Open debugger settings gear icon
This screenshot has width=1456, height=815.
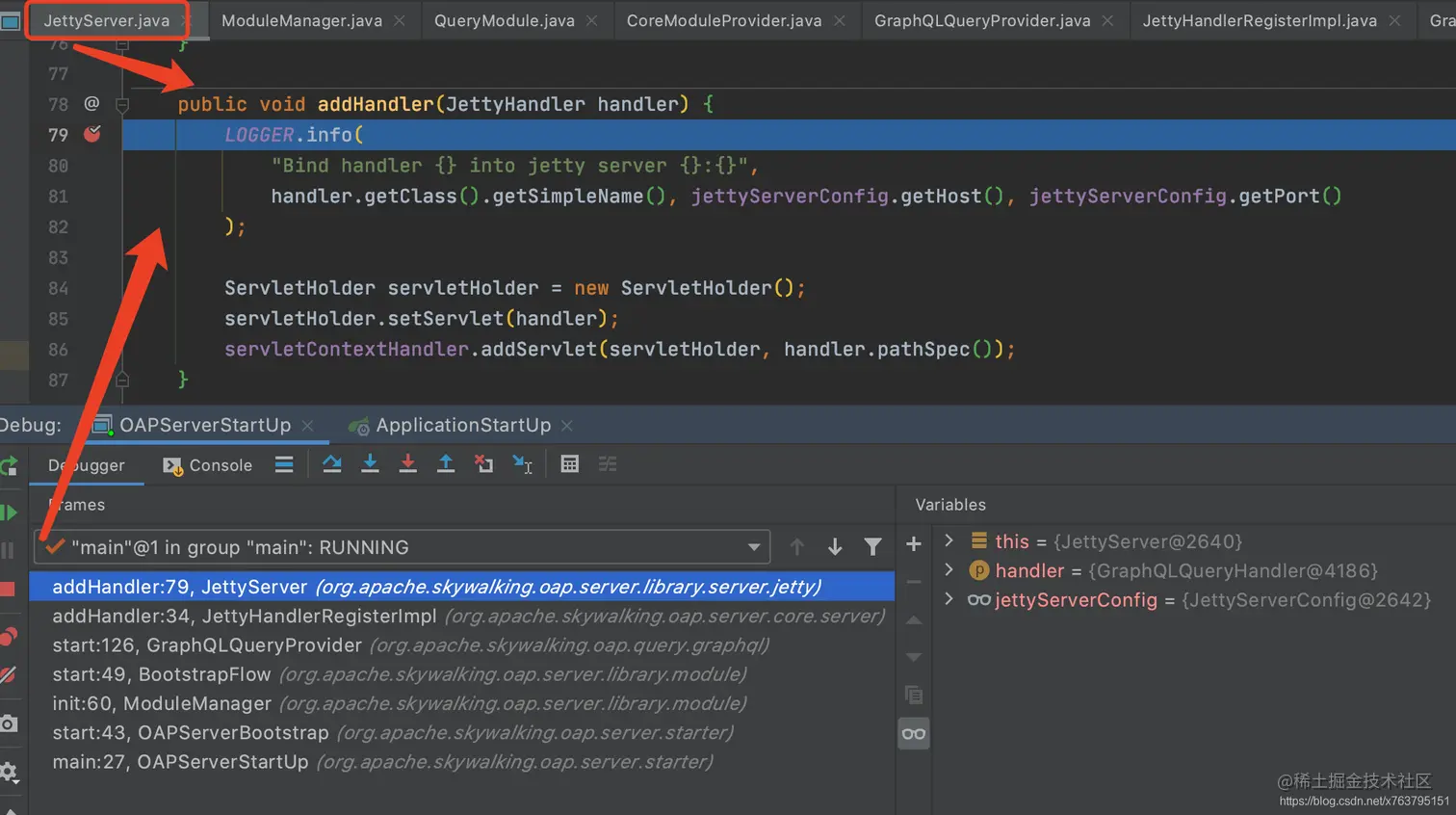click(x=9, y=772)
